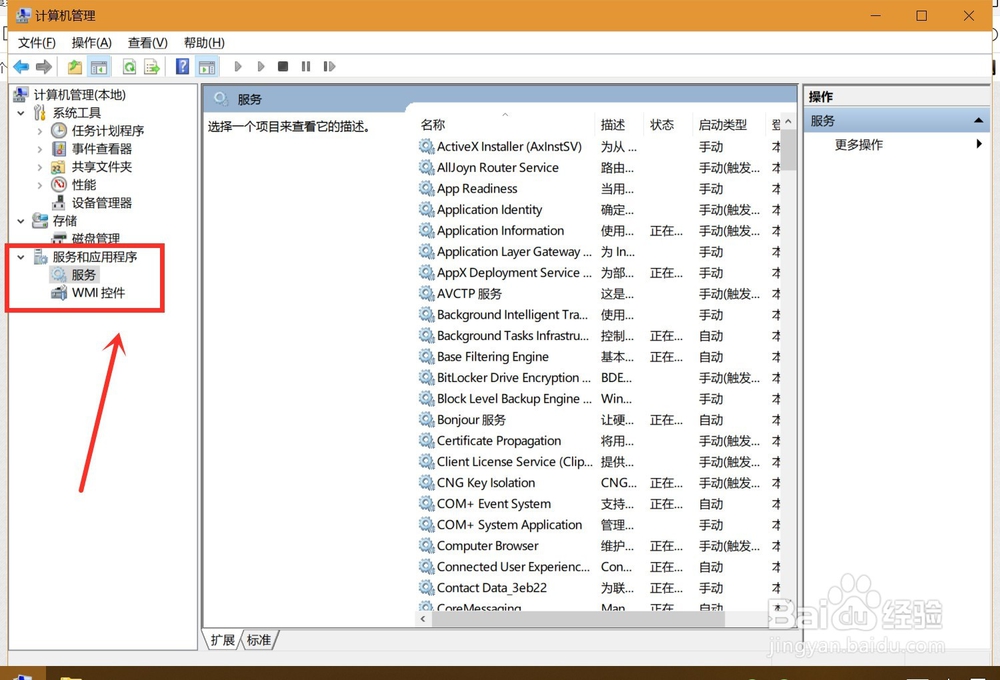Open the 查看(V) menu
Viewport: 1000px width, 680px height.
click(146, 42)
